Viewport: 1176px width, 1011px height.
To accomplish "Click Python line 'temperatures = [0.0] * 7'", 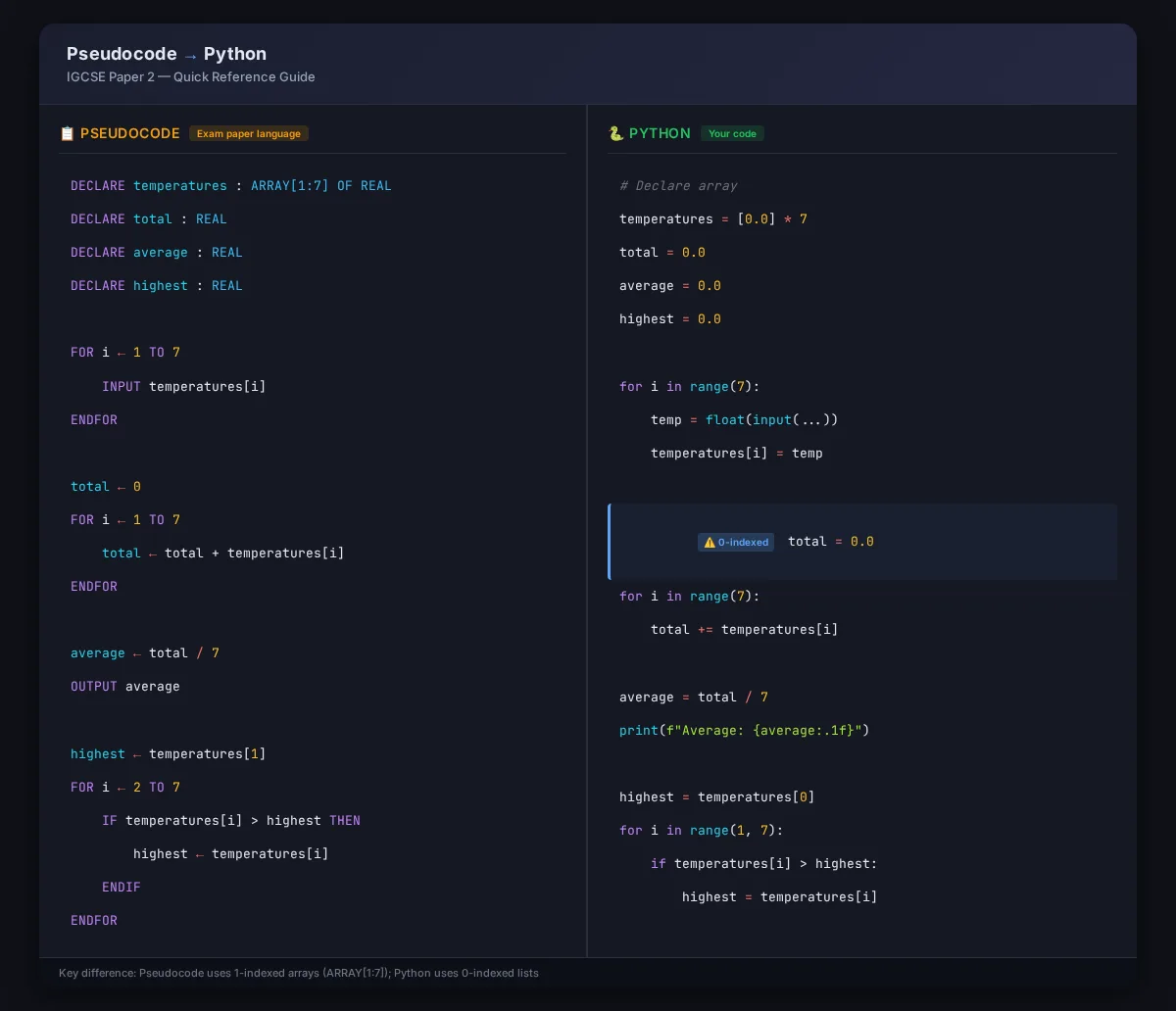I will (x=713, y=219).
